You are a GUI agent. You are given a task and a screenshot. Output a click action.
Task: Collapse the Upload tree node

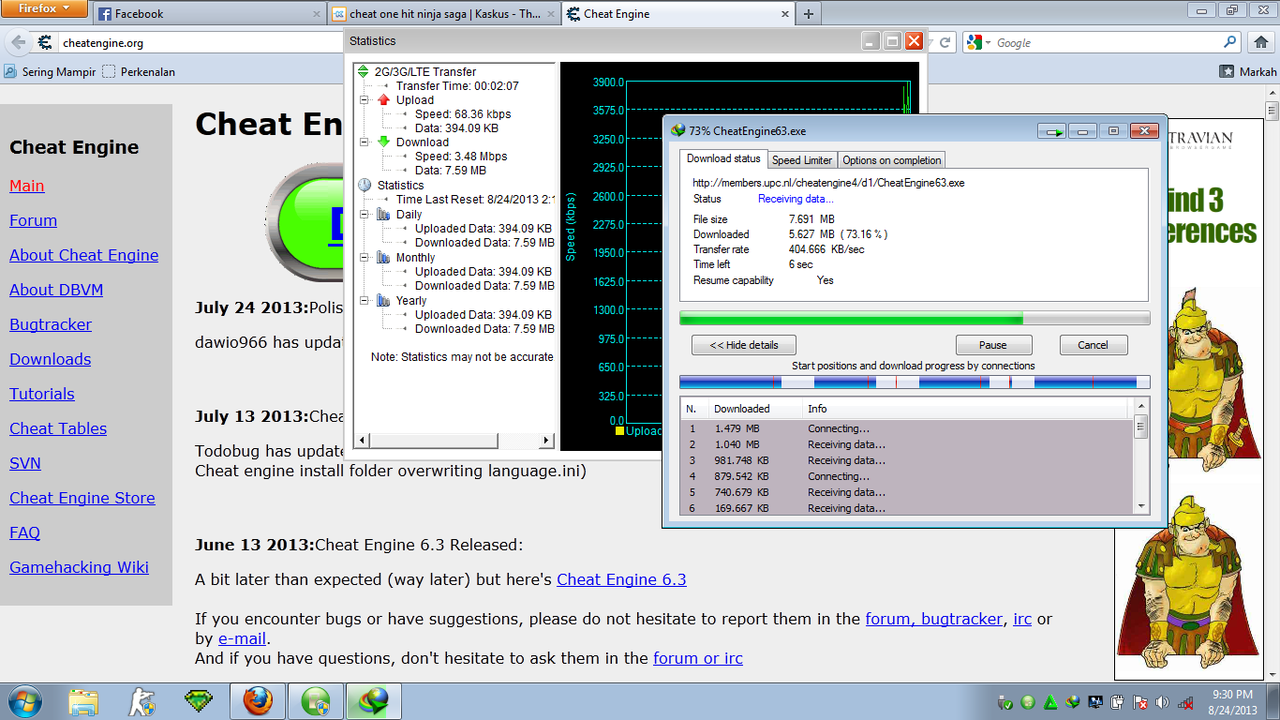click(x=365, y=100)
